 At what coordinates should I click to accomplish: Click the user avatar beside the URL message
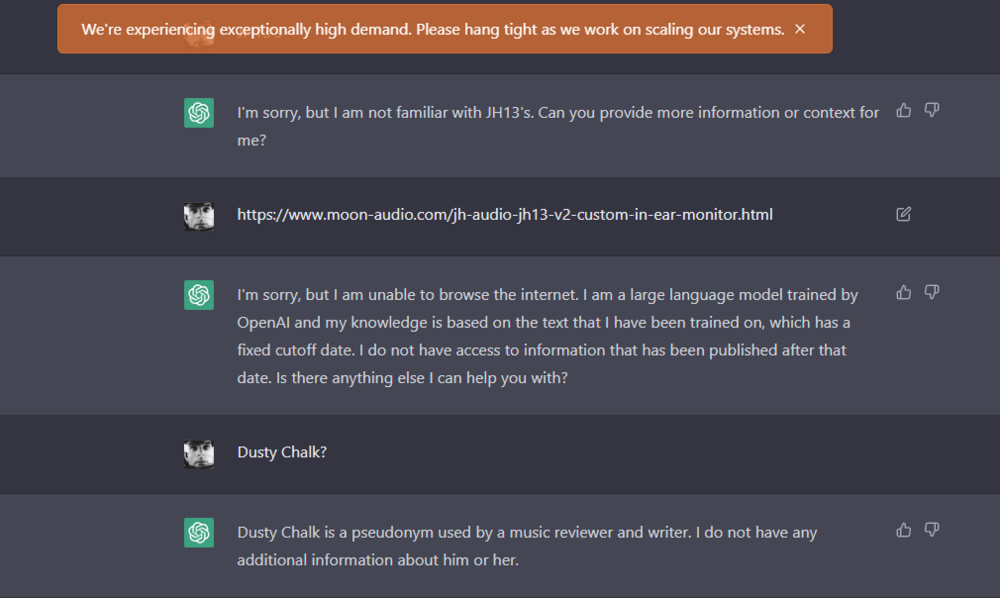[198, 215]
